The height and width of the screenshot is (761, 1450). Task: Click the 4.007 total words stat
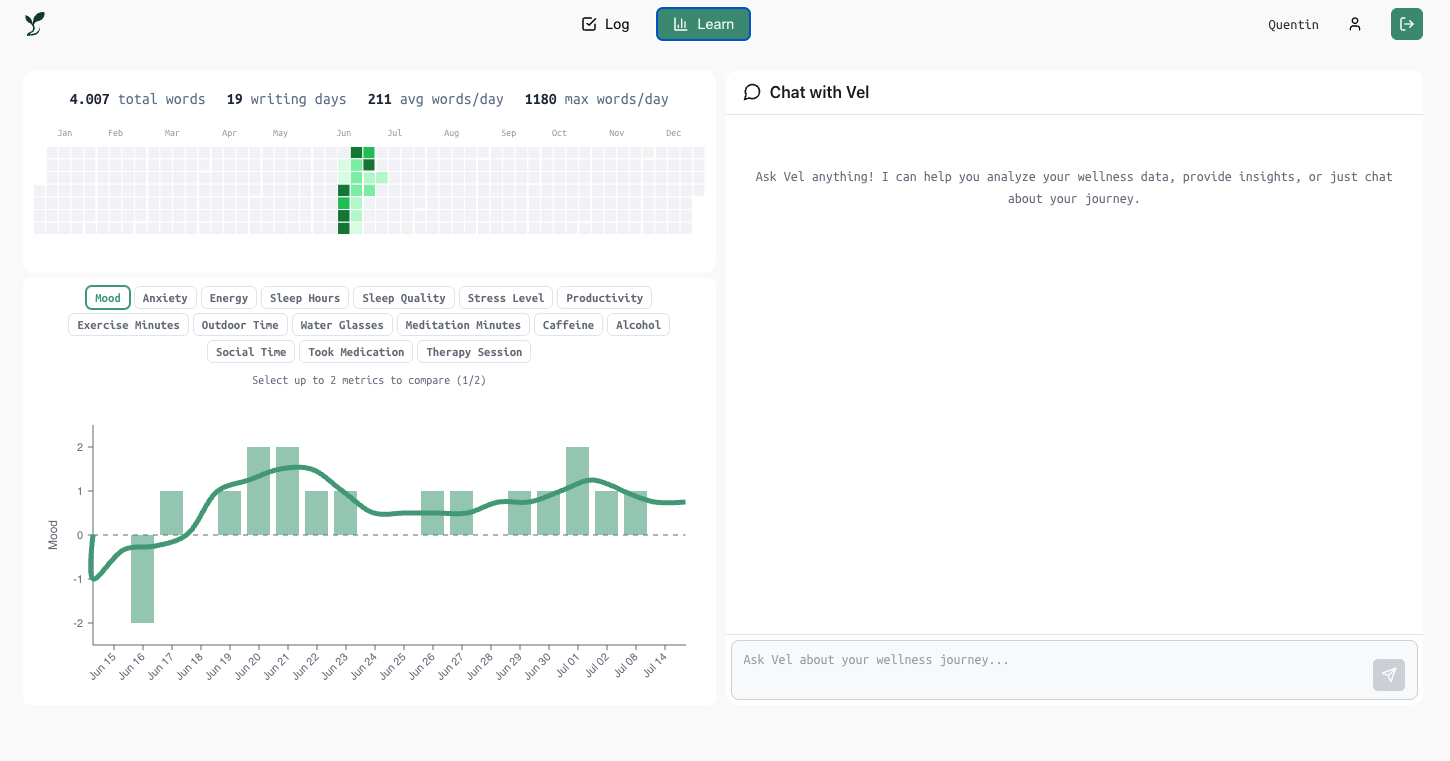pos(137,99)
